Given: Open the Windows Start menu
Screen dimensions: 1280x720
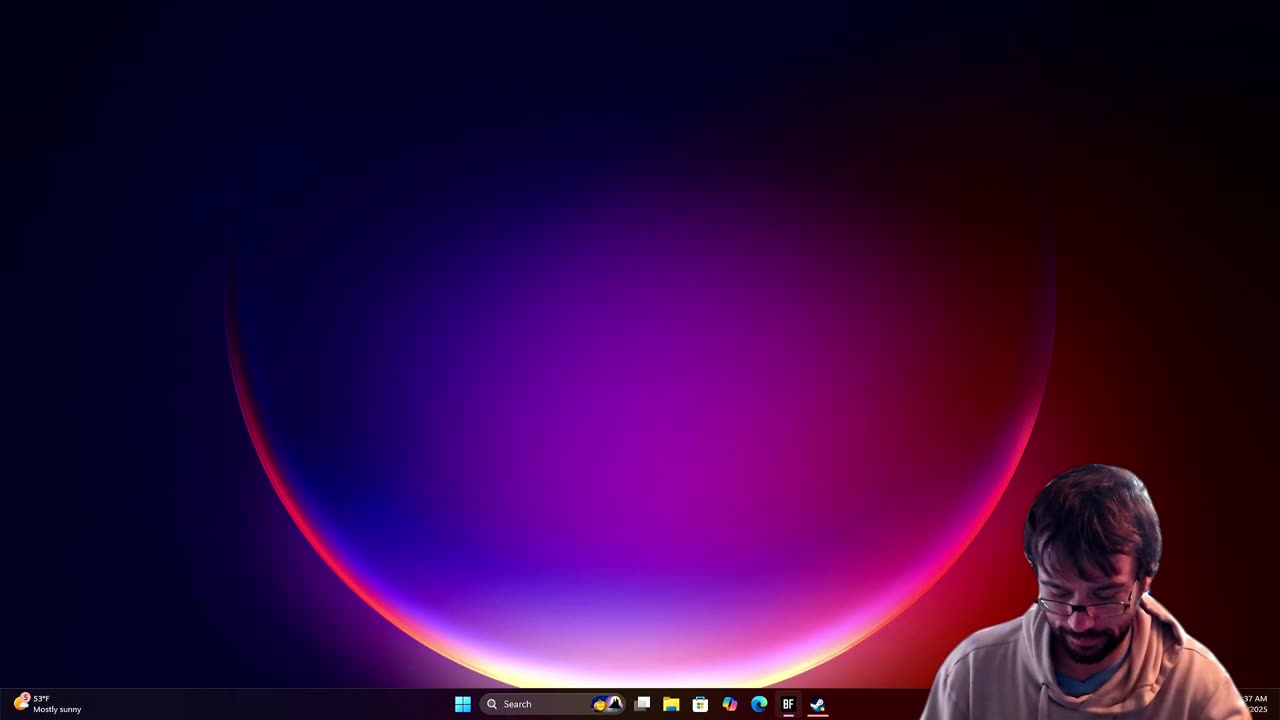Looking at the screenshot, I should [x=463, y=704].
